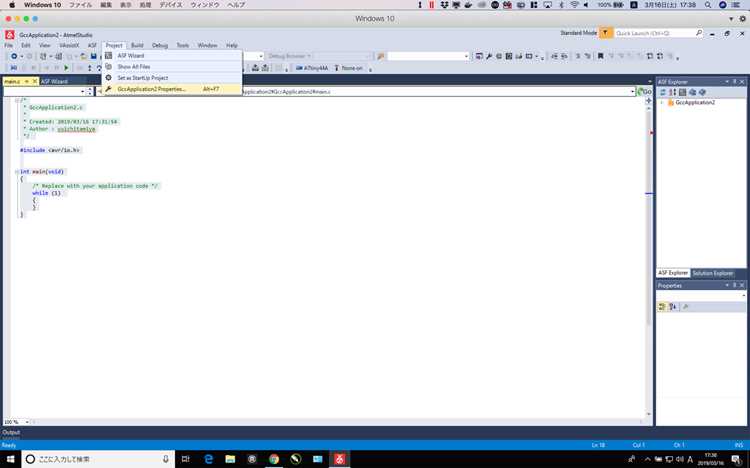This screenshot has width=750, height=468.
Task: Click the None on tool selector button
Action: click(x=348, y=68)
